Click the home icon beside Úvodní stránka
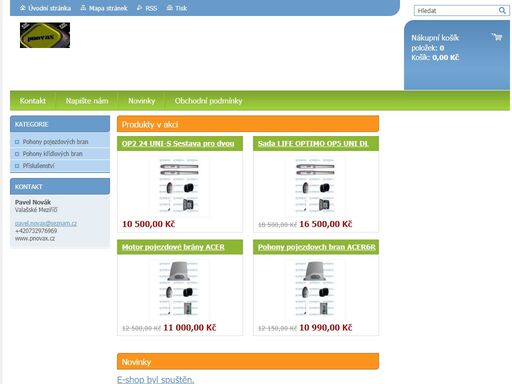The width and height of the screenshot is (512, 384). tap(22, 8)
